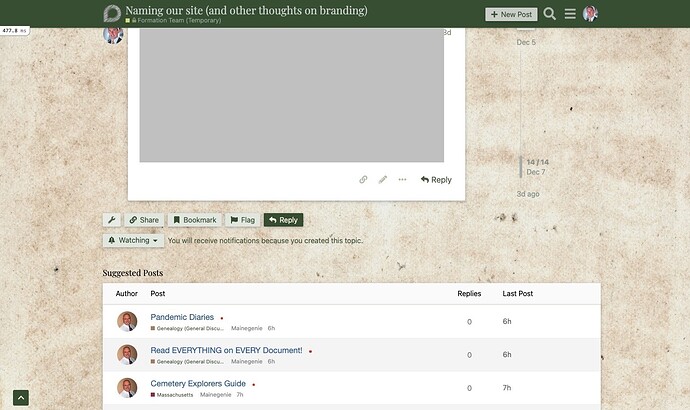Click Mainegenie under Pandemic Diaries
The width and height of the screenshot is (690, 410).
point(246,328)
